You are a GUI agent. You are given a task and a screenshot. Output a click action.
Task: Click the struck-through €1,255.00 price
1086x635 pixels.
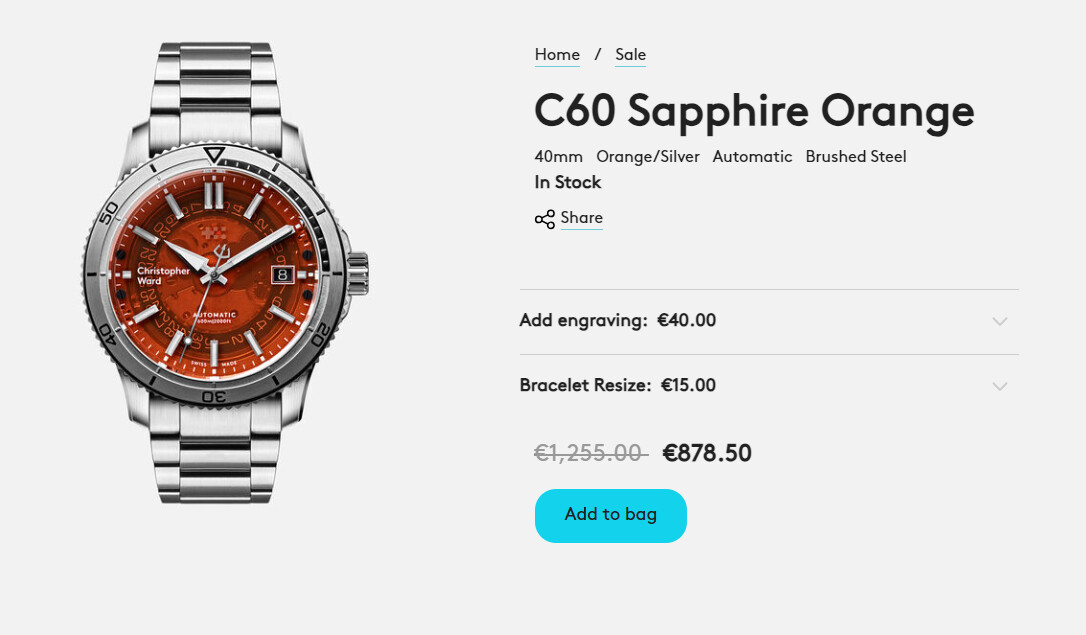pos(590,453)
